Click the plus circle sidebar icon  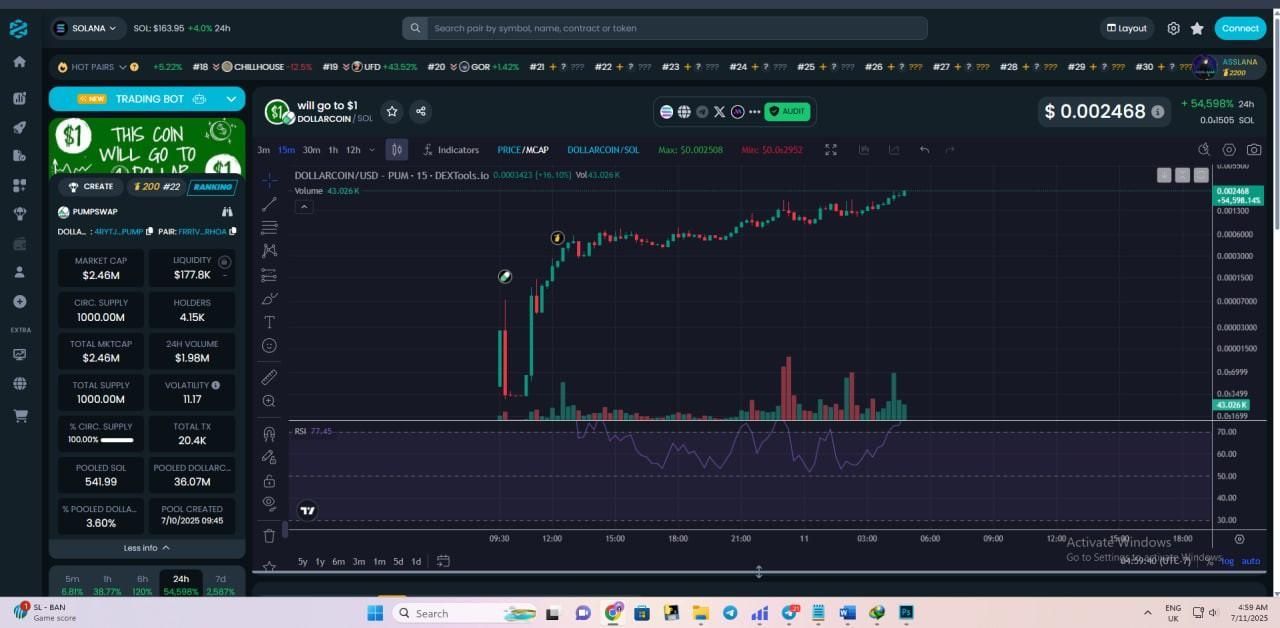pos(19,302)
